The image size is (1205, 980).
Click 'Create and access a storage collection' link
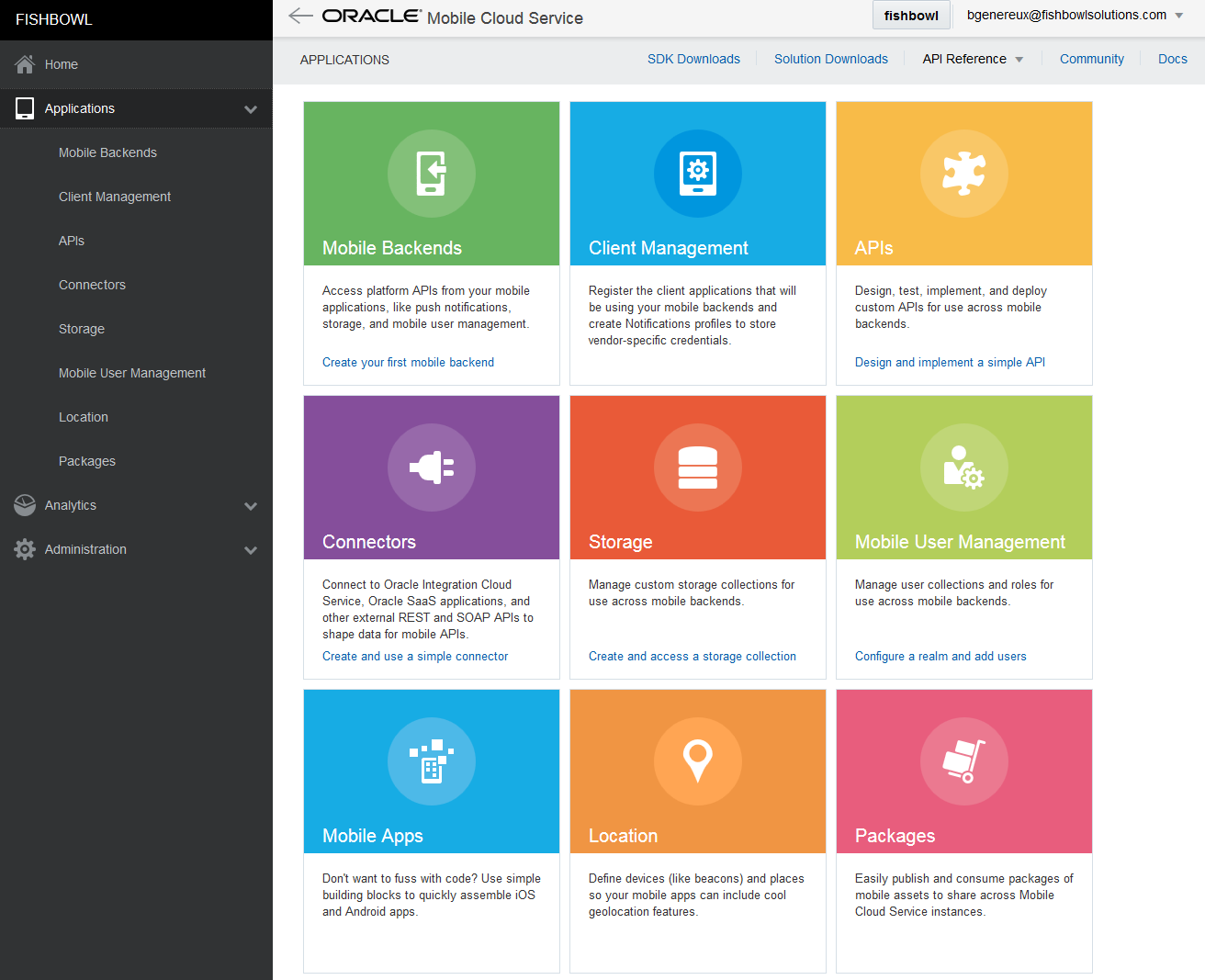click(693, 657)
